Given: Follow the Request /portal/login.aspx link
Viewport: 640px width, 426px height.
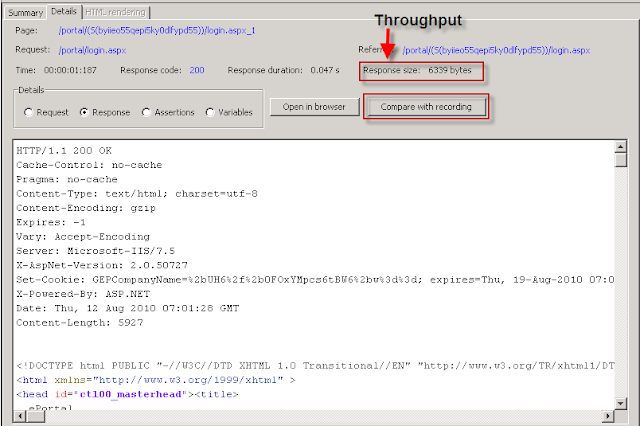Looking at the screenshot, I should (x=92, y=50).
